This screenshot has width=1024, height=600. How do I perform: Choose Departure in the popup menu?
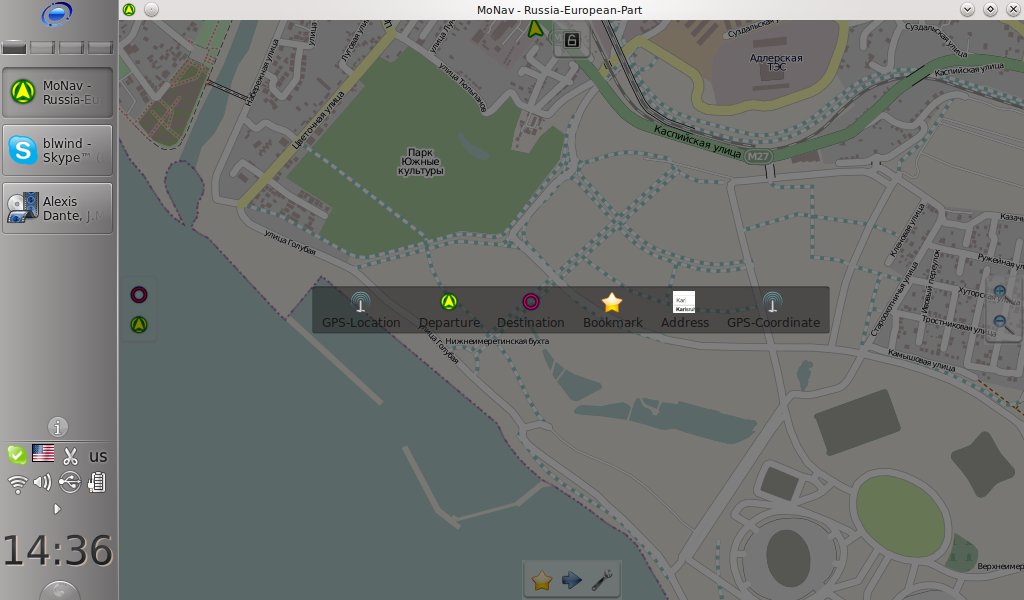pyautogui.click(x=449, y=311)
